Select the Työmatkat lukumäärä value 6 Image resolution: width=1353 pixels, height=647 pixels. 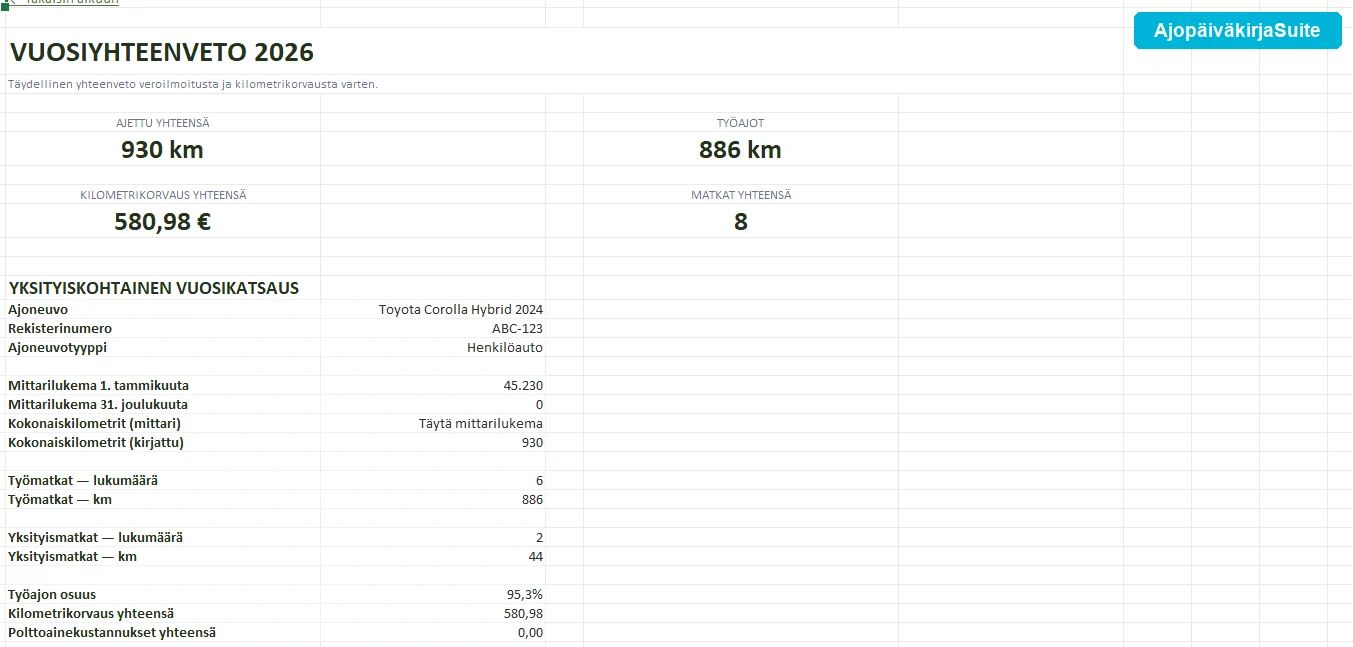433,481
